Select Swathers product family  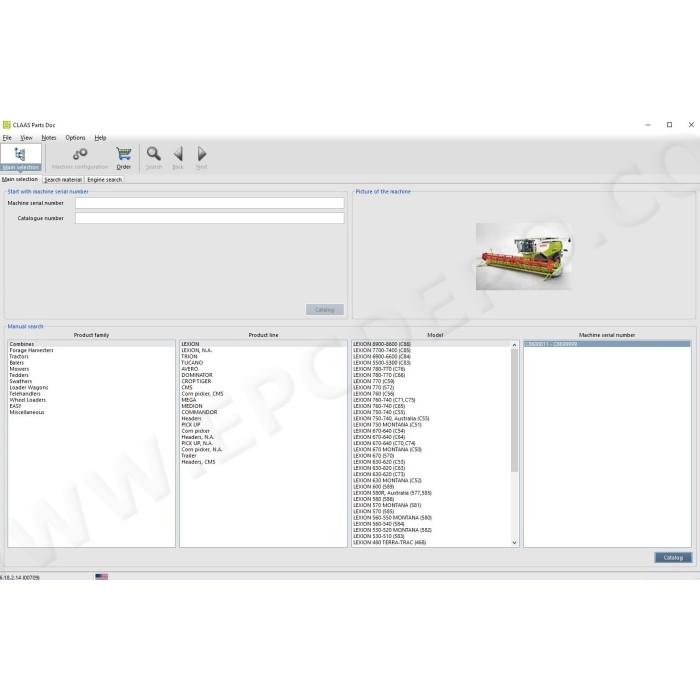point(91,382)
